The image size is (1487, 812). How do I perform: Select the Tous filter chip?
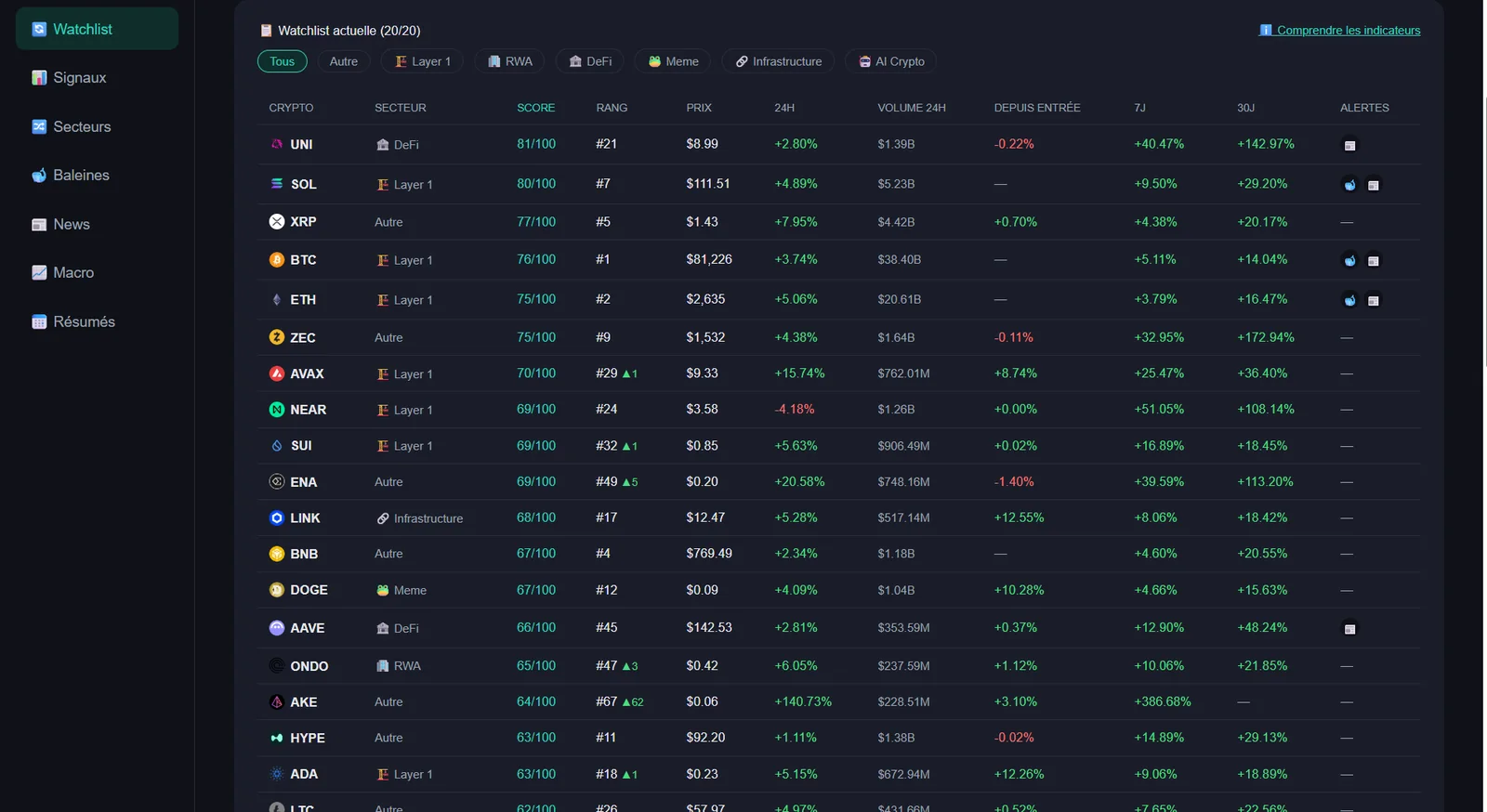282,61
